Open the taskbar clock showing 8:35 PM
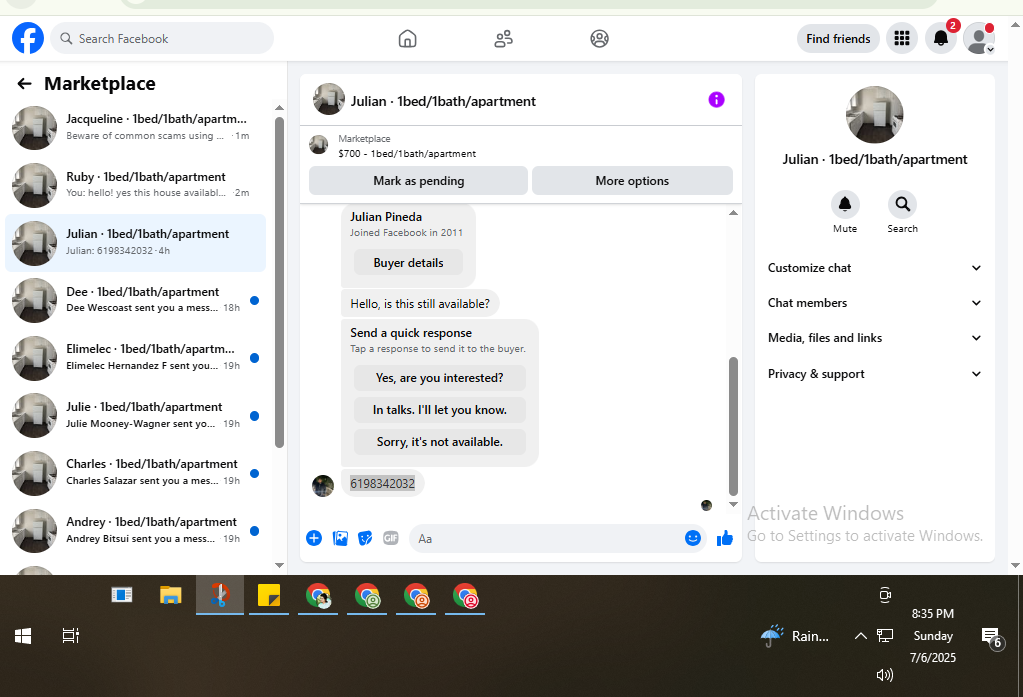The width and height of the screenshot is (1023, 697). [932, 636]
